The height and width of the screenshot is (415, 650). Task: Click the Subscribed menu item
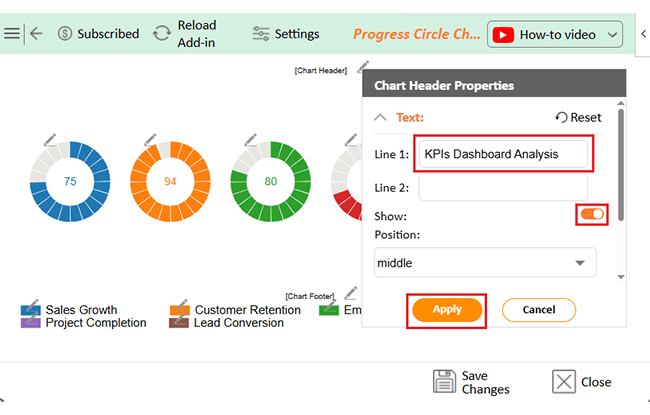pos(98,34)
